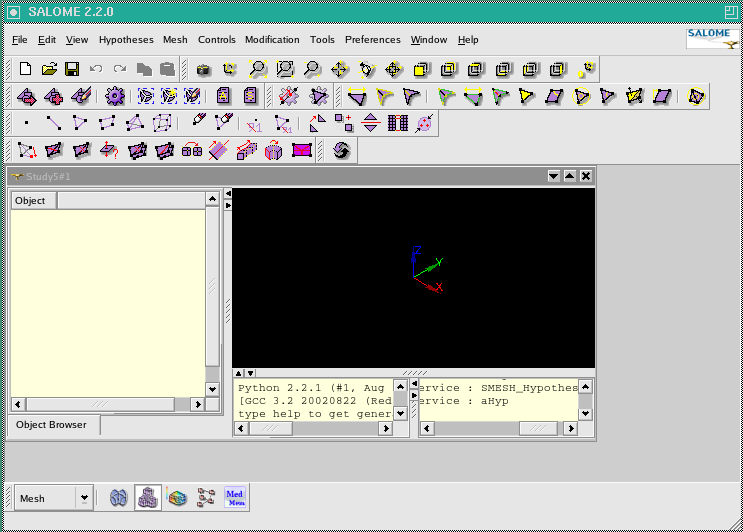Open the Modification menu
Screen dimensions: 743x532
click(272, 40)
